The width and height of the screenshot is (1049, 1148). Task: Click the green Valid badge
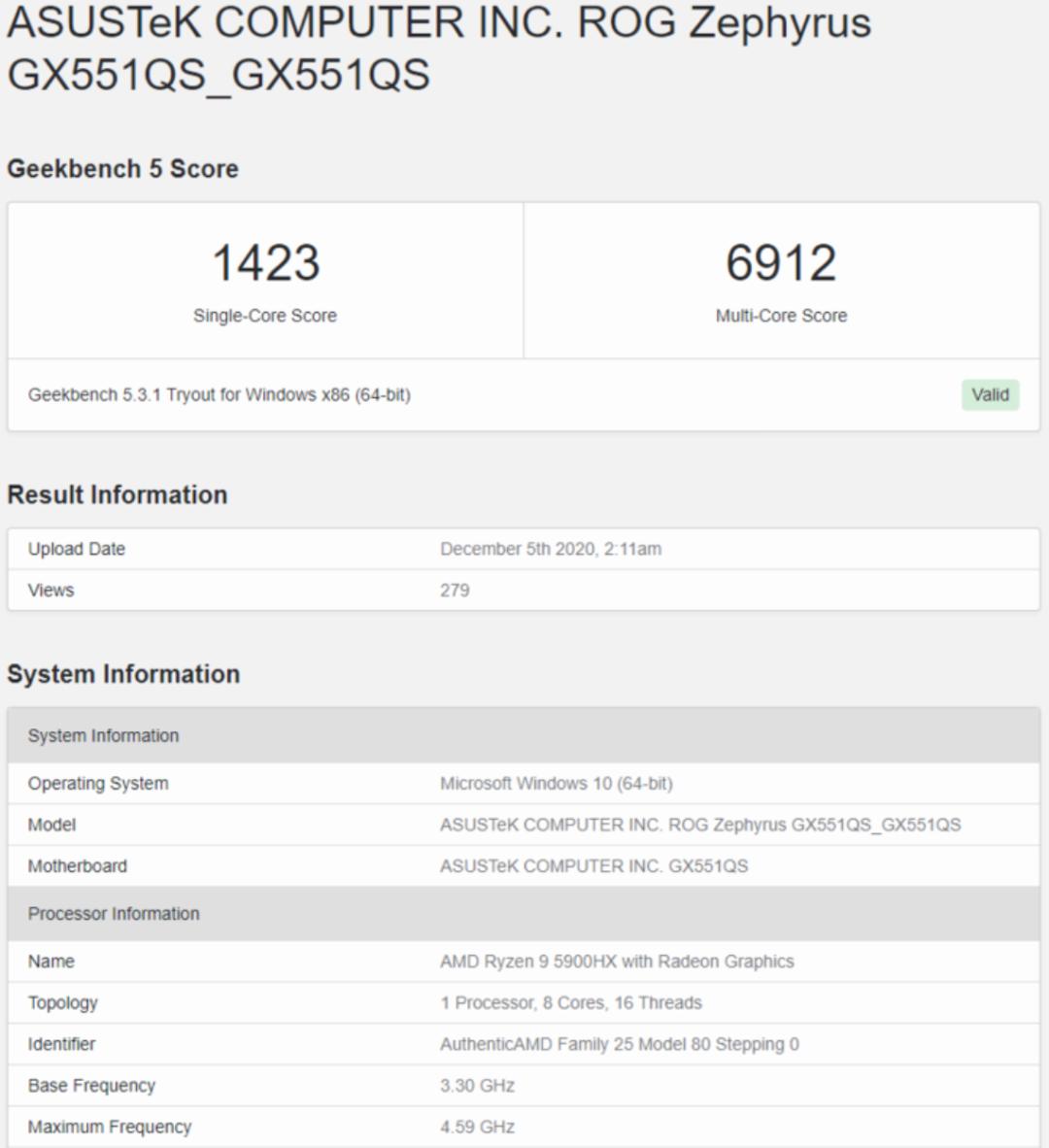pos(990,394)
